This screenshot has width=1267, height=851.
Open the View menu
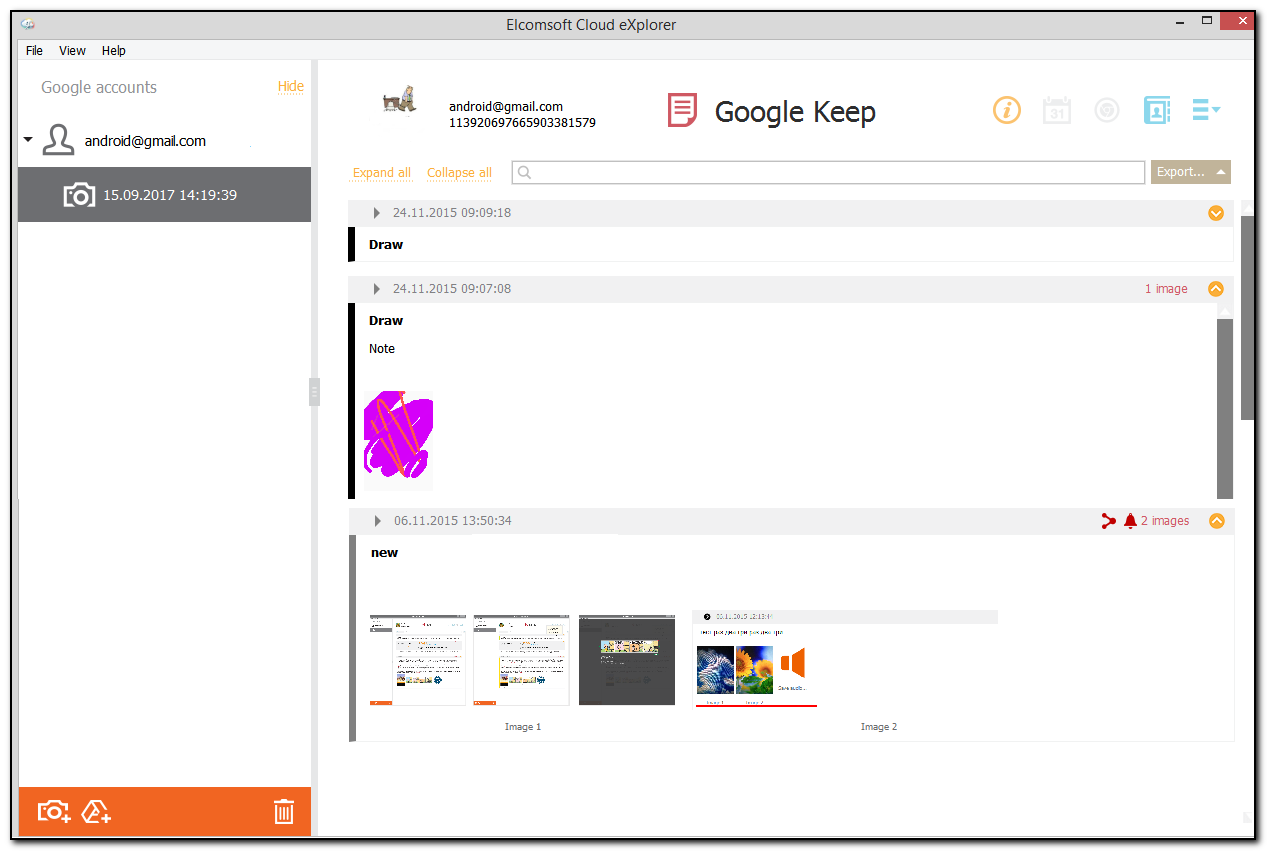71,50
